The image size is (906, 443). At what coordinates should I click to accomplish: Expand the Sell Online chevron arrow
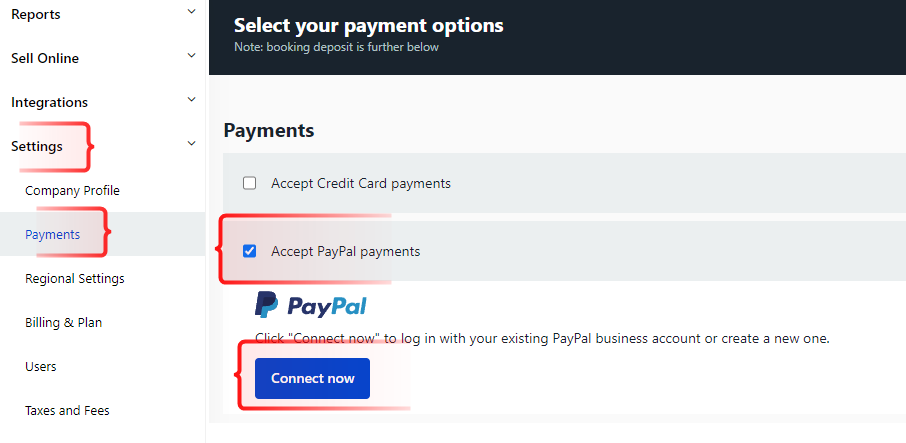192,56
